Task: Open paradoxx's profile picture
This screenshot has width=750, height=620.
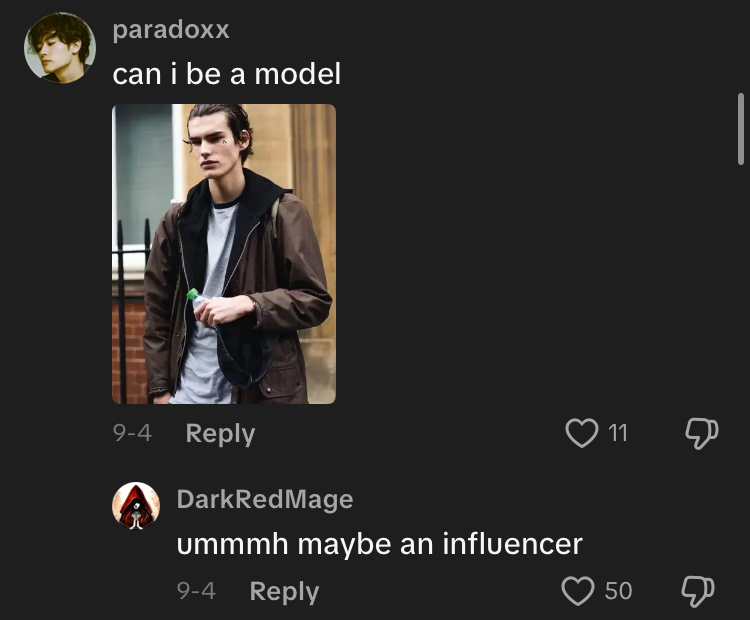Action: 60,48
